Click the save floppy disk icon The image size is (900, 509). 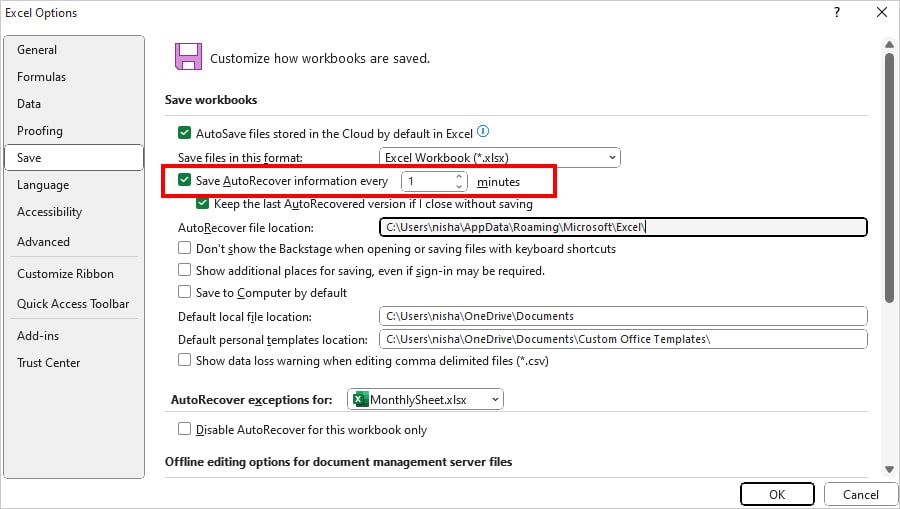[188, 56]
